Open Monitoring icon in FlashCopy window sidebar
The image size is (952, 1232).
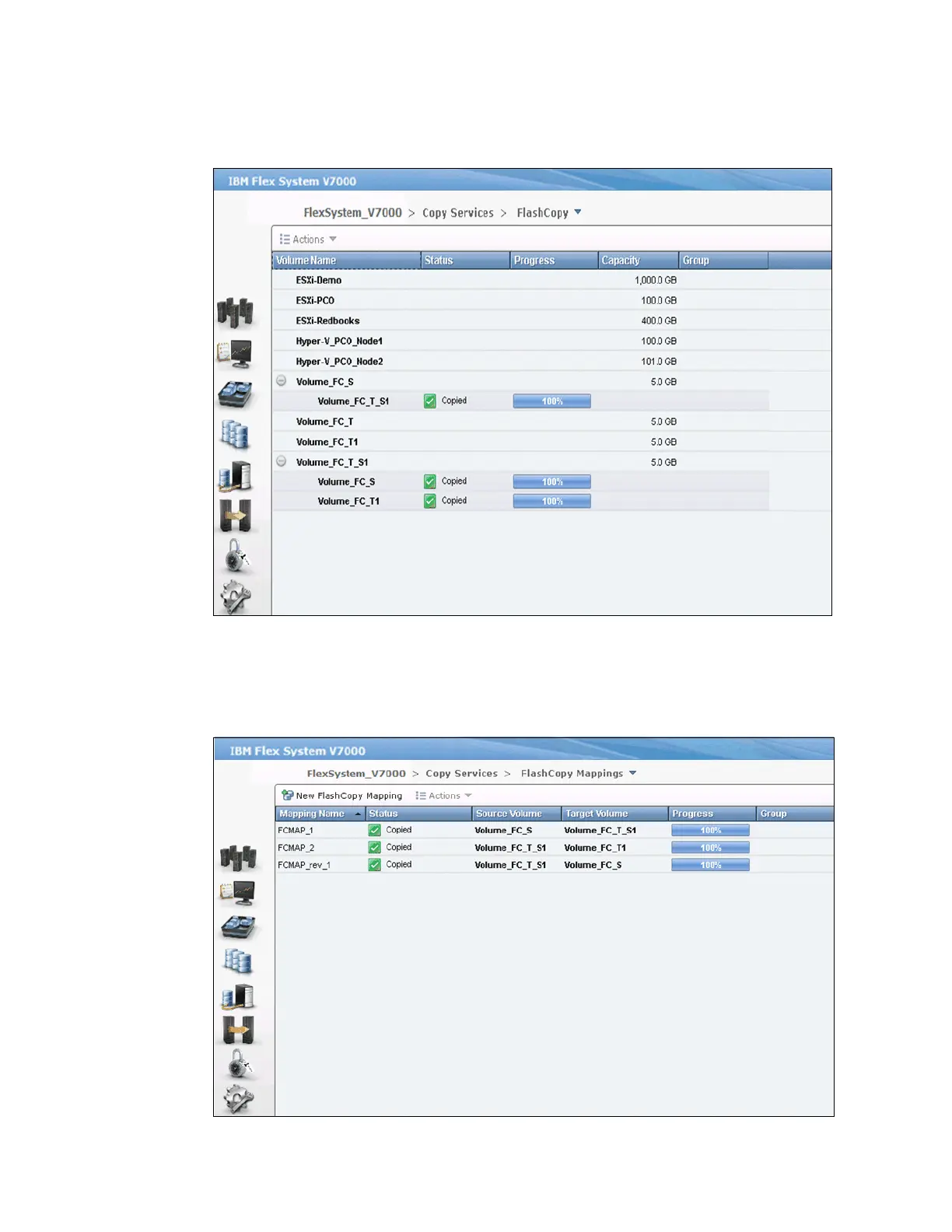235,355
